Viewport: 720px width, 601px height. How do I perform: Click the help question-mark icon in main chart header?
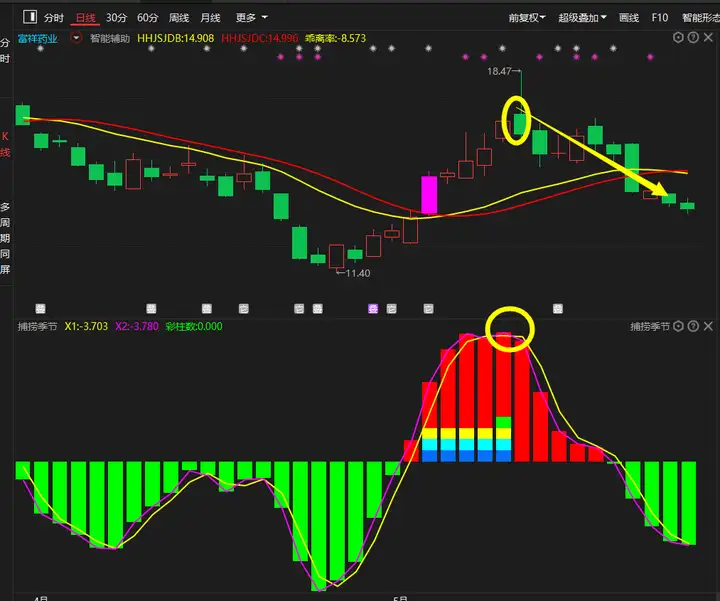pos(692,38)
